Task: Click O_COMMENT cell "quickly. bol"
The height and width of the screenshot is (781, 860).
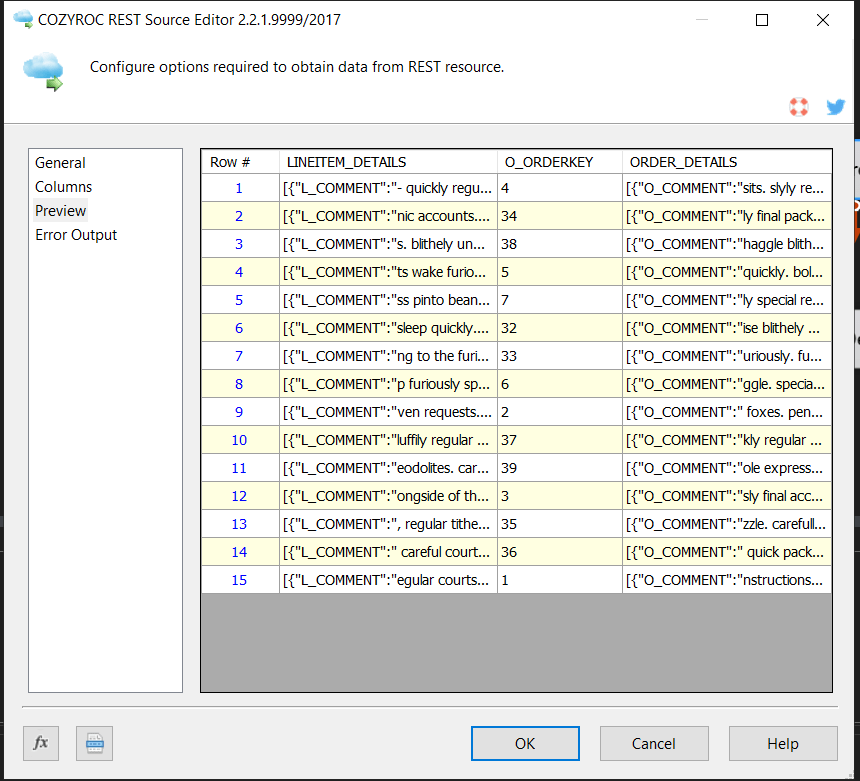Action: 727,272
